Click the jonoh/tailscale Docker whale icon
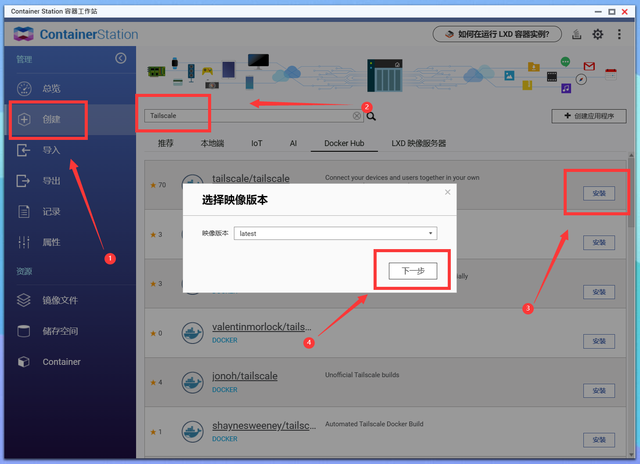Screen dimensions: 640x464 pos(193,382)
